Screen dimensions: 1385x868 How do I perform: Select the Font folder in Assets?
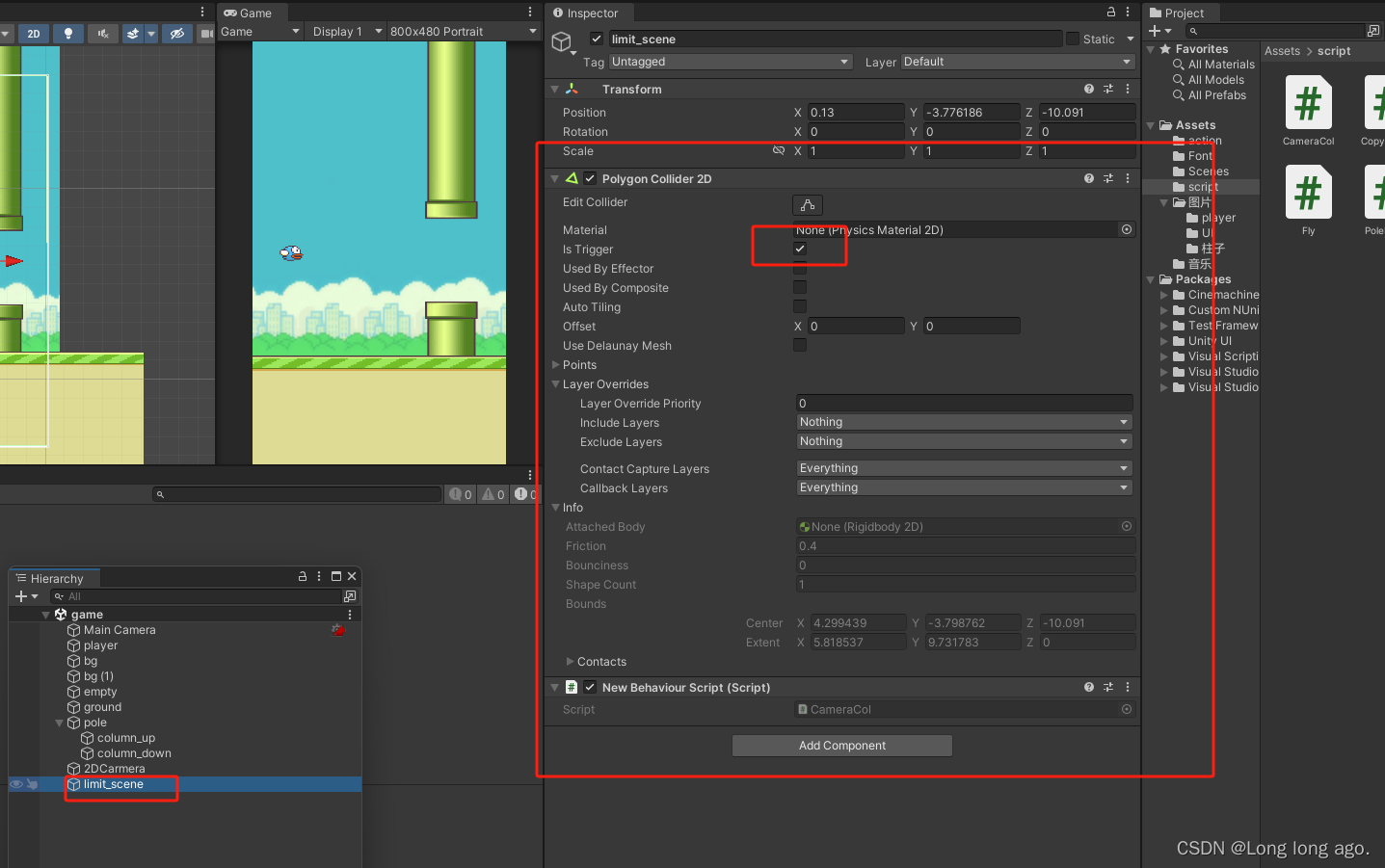pyautogui.click(x=1200, y=156)
